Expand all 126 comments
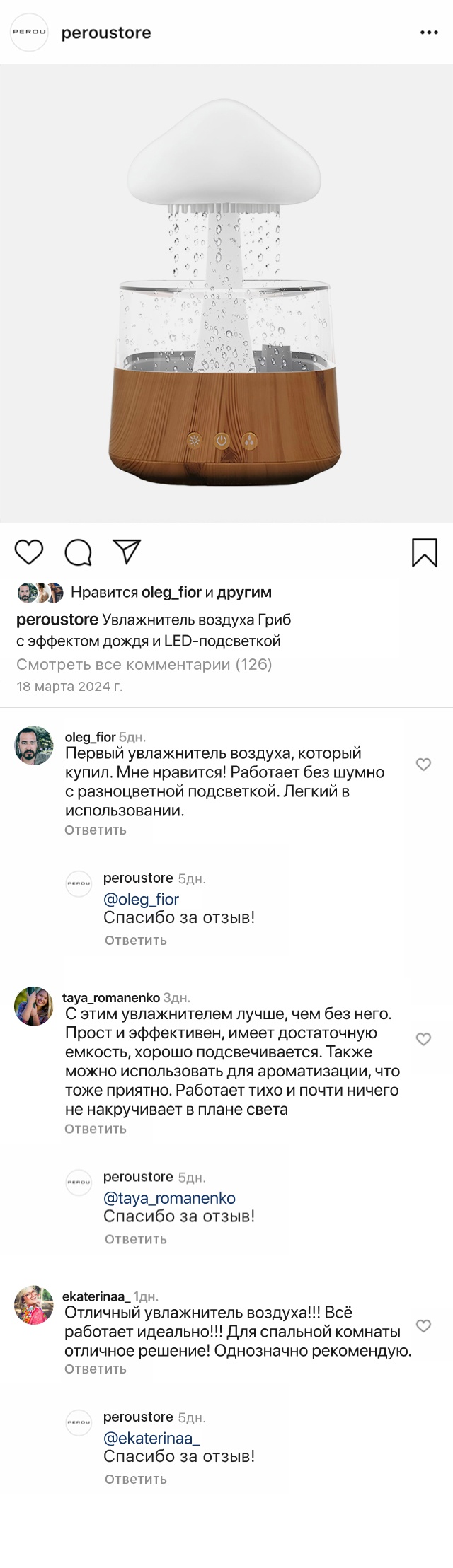The width and height of the screenshot is (453, 1568). [144, 664]
